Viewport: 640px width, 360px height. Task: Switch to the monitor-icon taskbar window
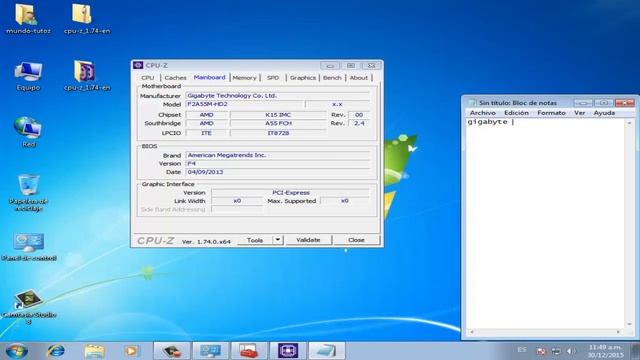point(211,351)
